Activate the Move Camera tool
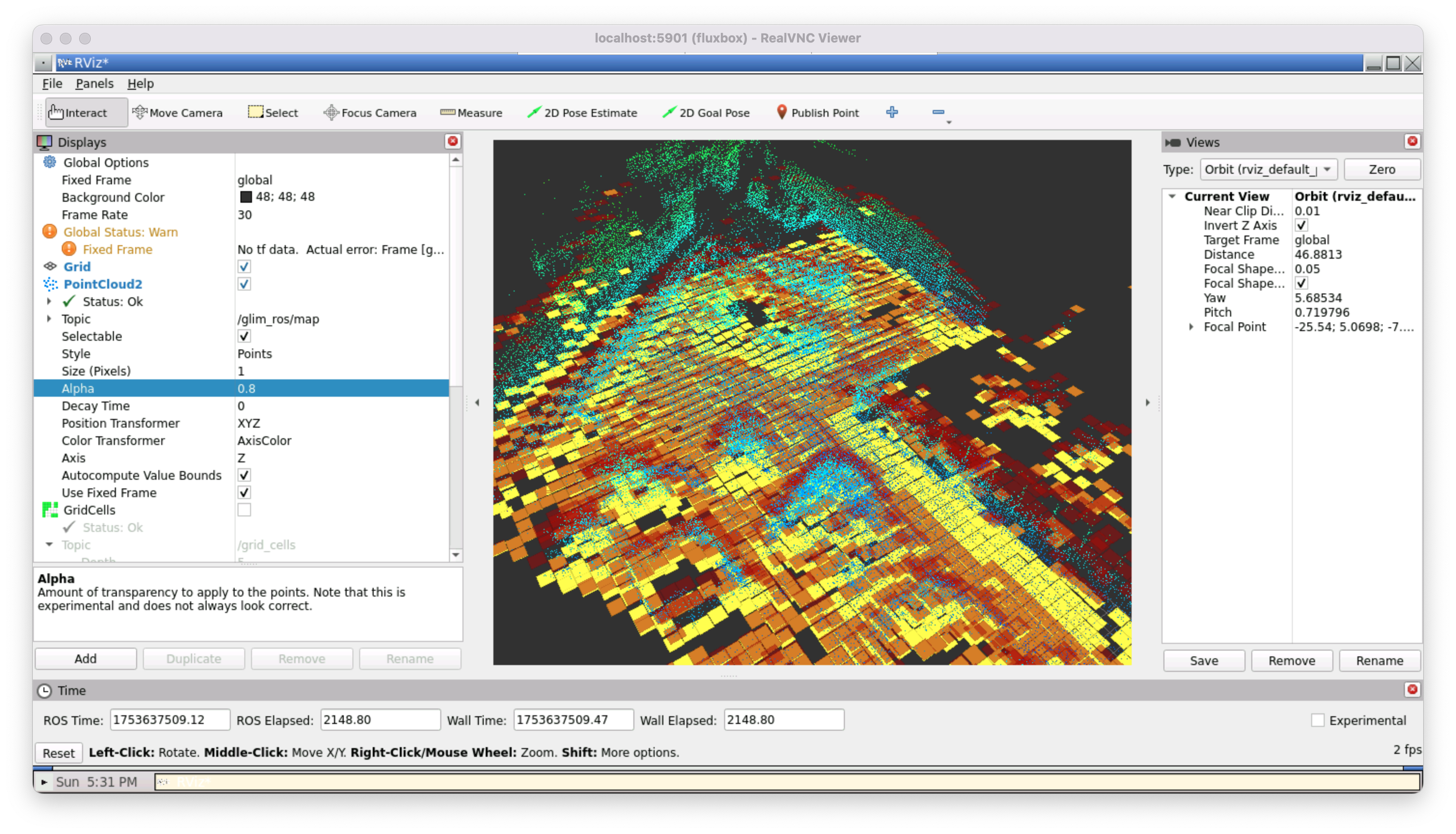The height and width of the screenshot is (834, 1456). (x=177, y=113)
